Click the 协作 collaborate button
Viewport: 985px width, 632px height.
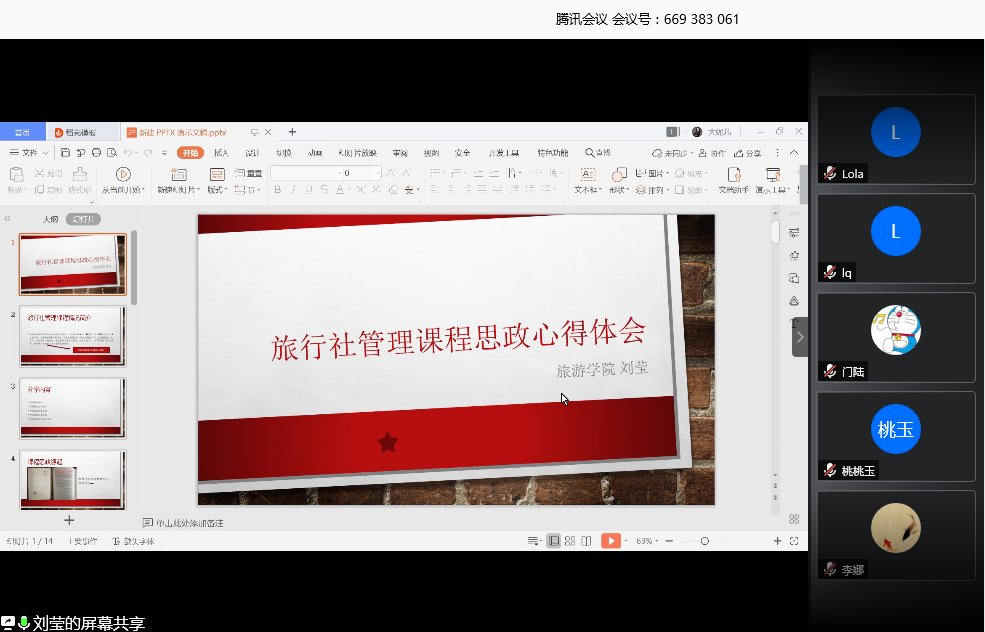point(712,153)
